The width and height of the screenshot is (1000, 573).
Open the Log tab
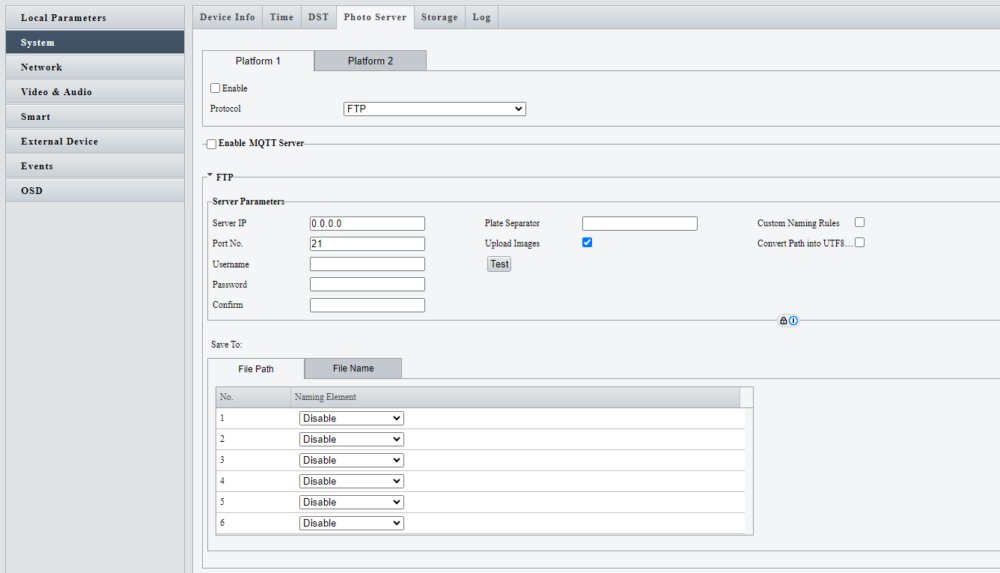(x=482, y=17)
